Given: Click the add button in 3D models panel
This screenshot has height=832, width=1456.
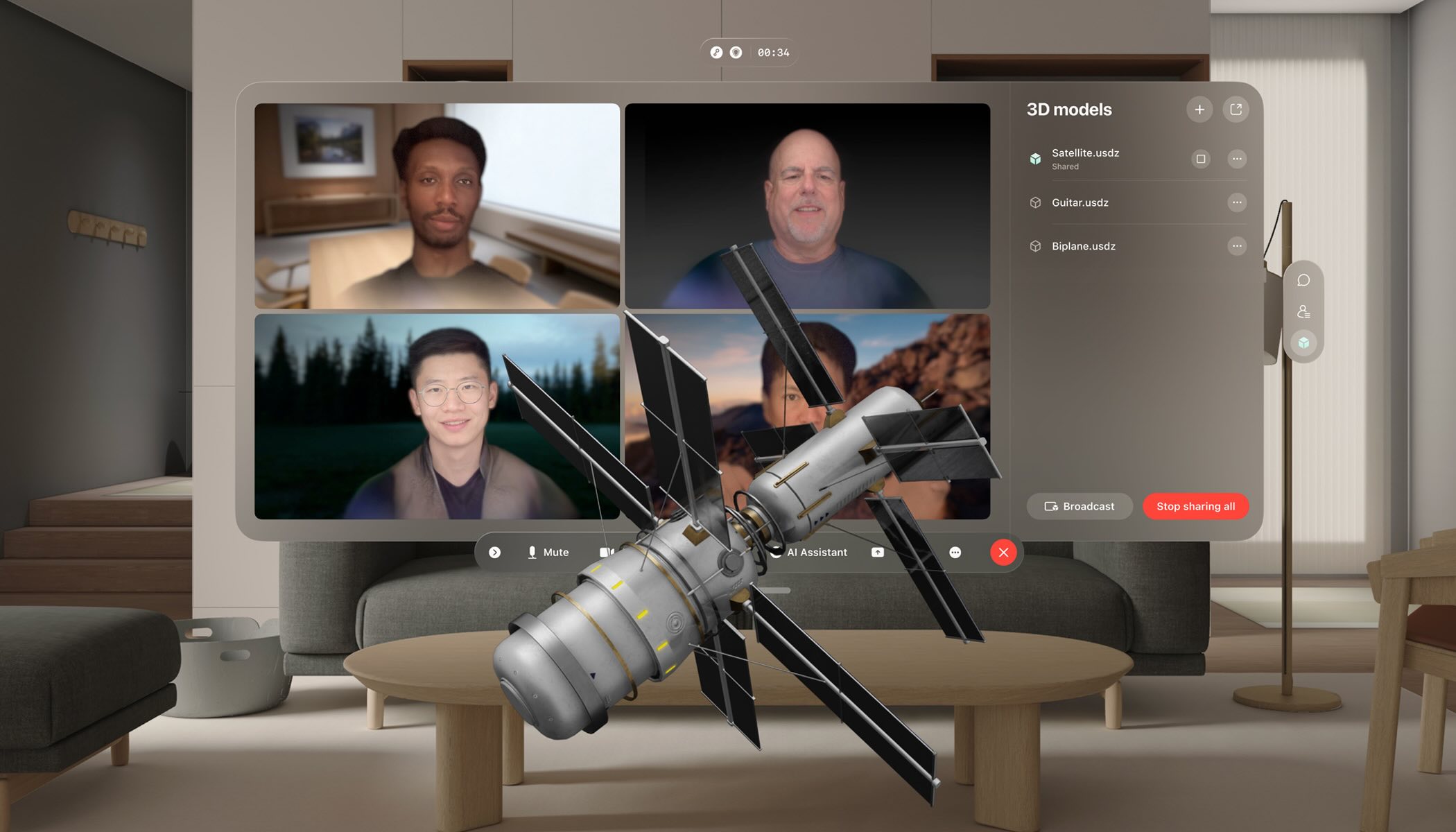Looking at the screenshot, I should (x=1199, y=110).
